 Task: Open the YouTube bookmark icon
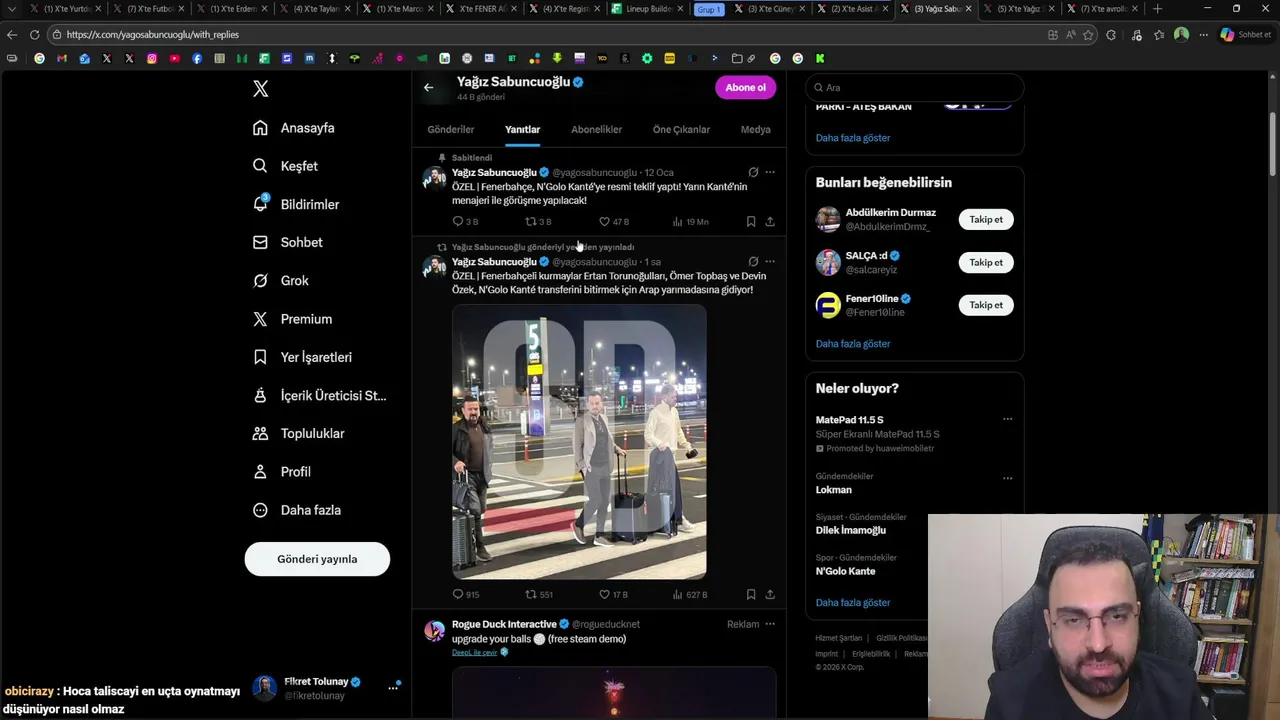174,58
